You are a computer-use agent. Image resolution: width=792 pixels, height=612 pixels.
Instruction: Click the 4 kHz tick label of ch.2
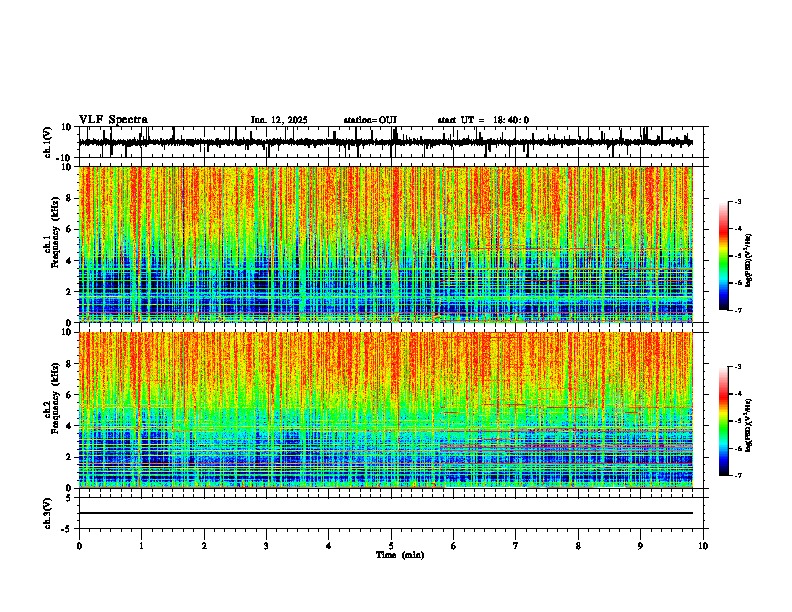[69, 426]
